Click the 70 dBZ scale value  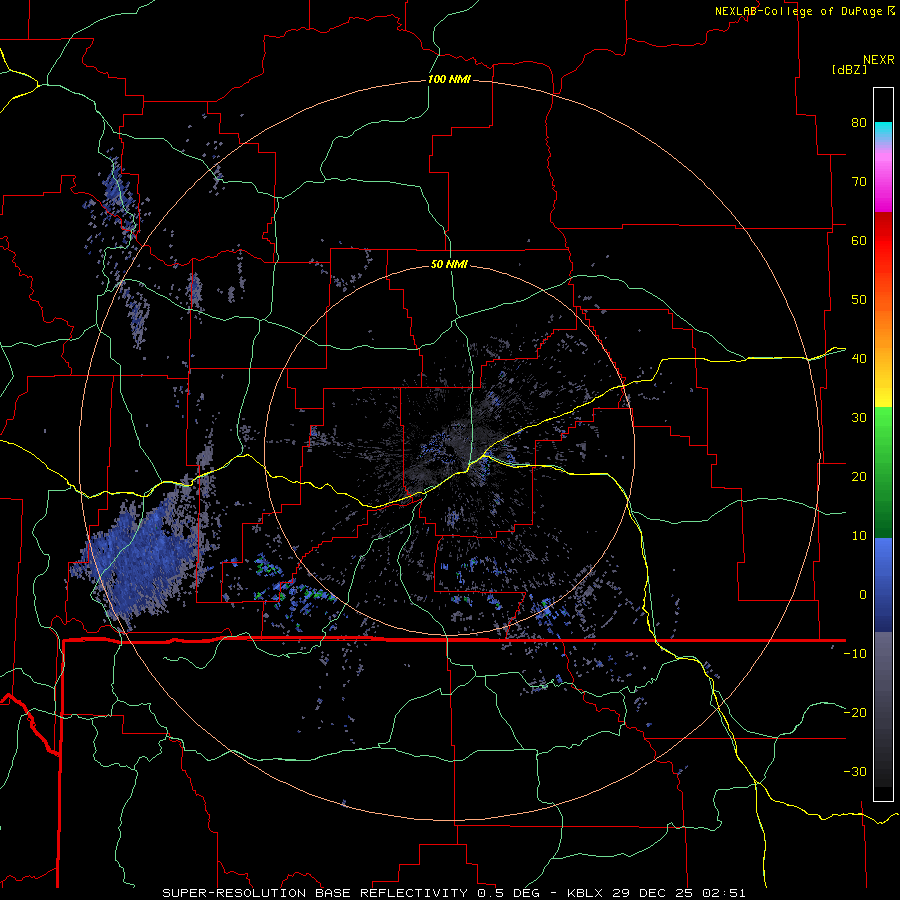coord(859,181)
